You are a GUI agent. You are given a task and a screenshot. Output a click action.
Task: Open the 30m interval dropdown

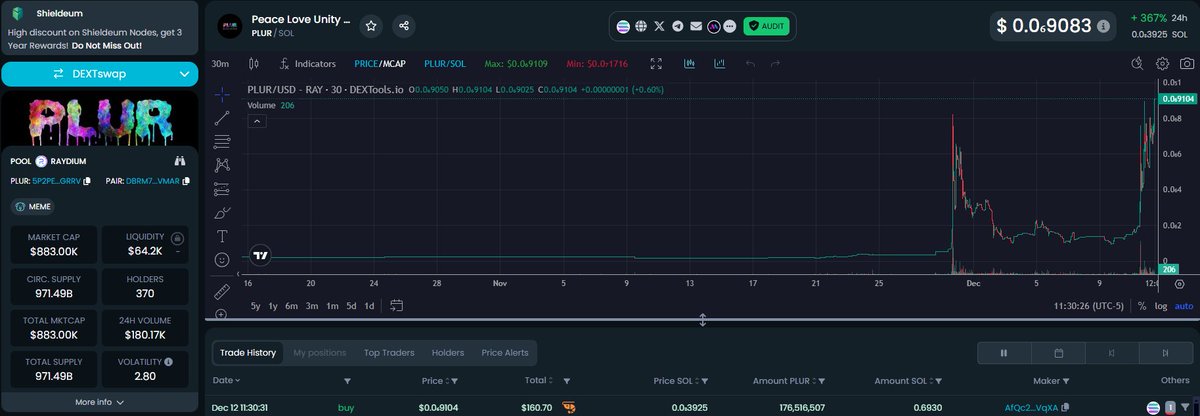tap(221, 64)
